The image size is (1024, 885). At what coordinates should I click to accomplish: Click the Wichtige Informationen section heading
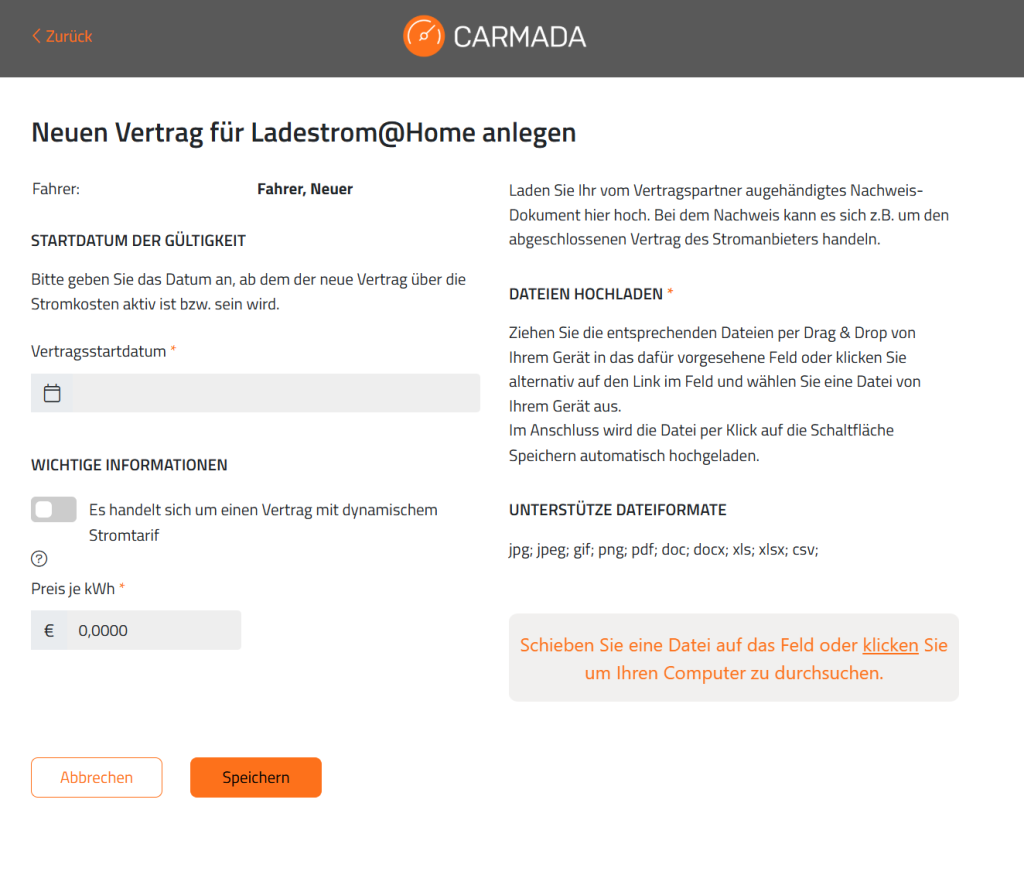click(x=129, y=465)
